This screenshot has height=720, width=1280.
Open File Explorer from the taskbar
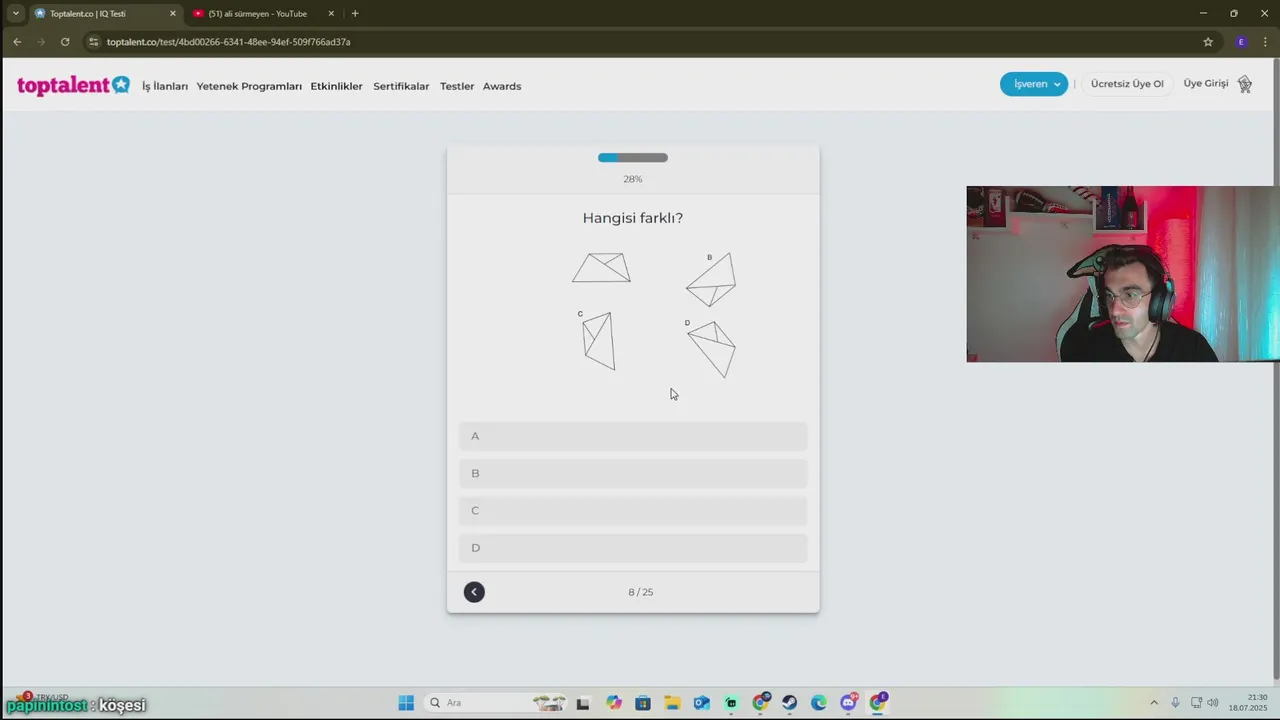(x=672, y=703)
